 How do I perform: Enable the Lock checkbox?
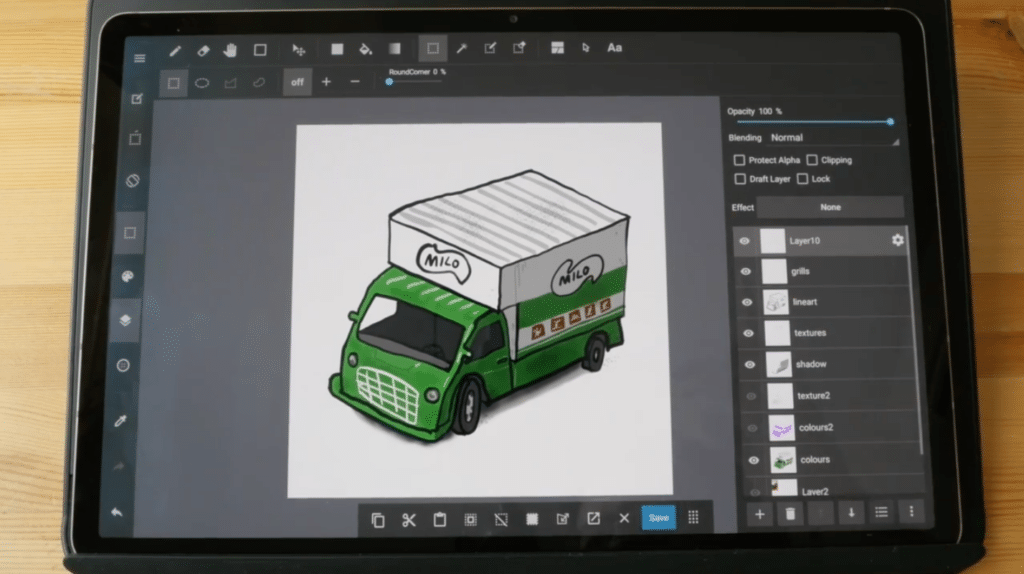[803, 179]
